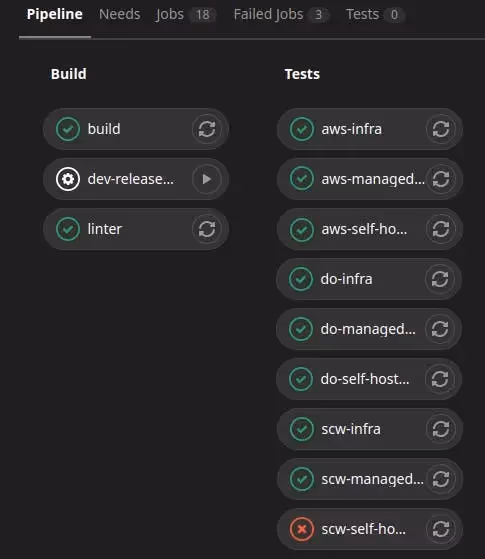Retry the do-self-host job

440,379
